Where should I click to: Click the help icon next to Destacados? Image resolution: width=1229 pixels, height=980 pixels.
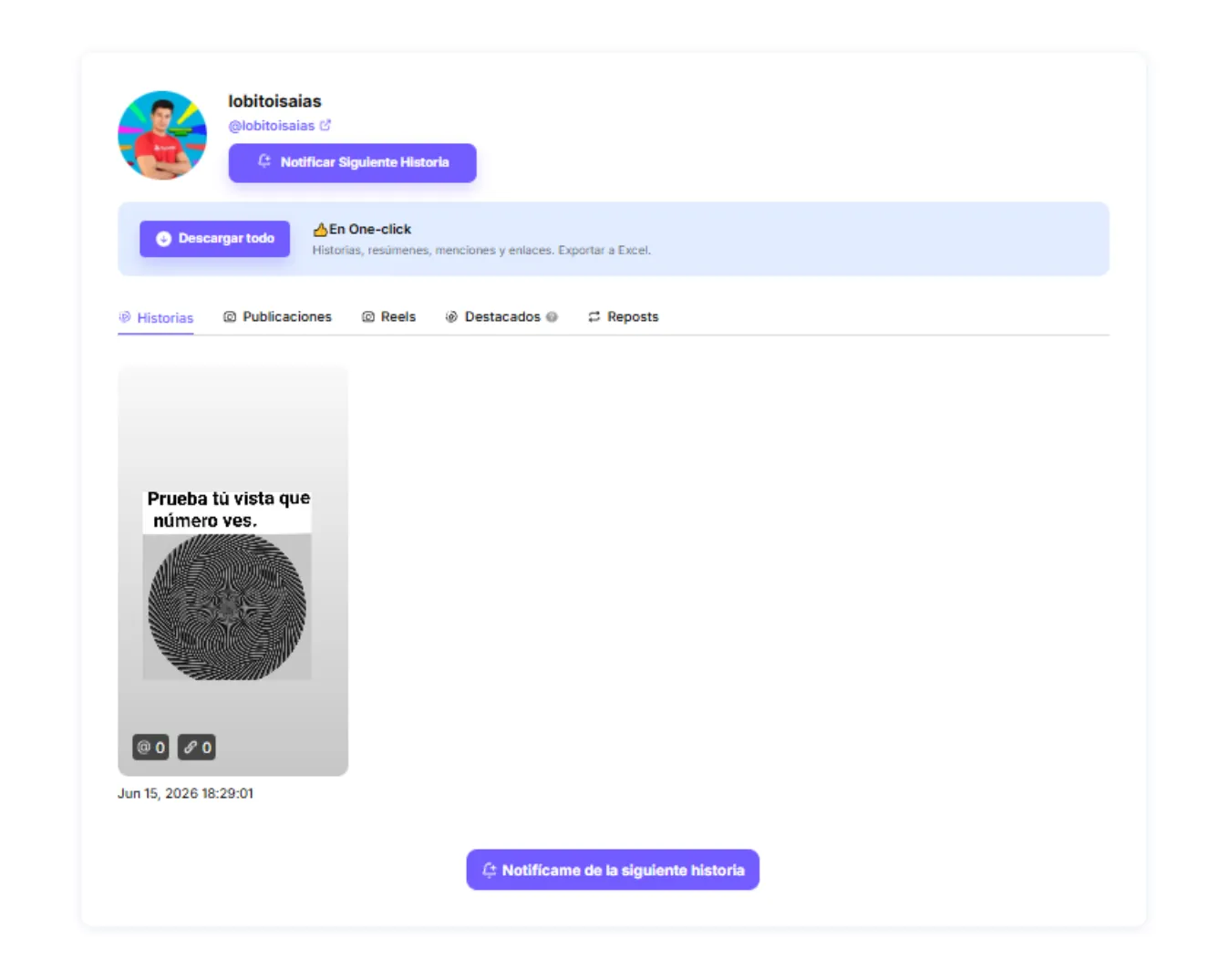tap(552, 316)
